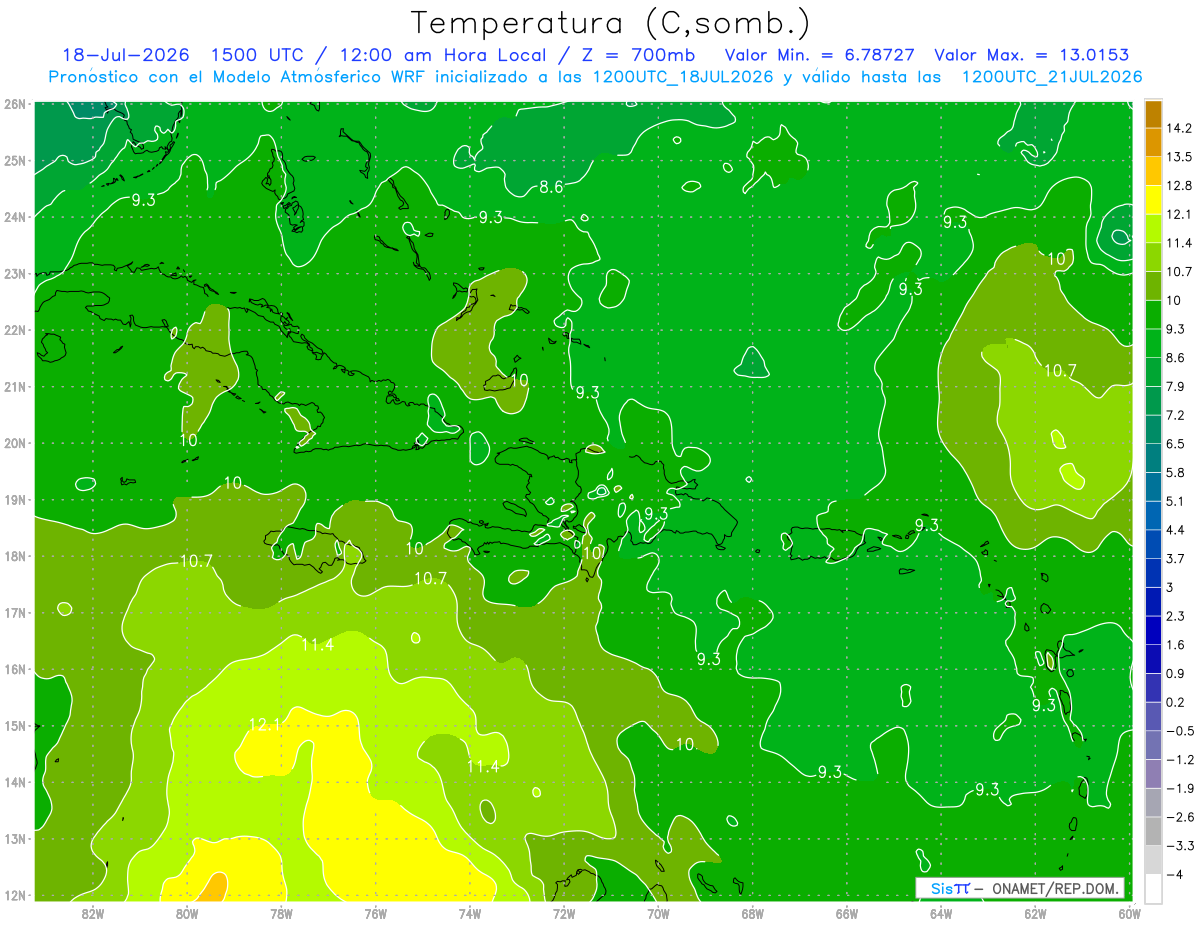This screenshot has height=927, width=1200.
Task: Click the "66W" longitude axis label
Action: (x=847, y=913)
